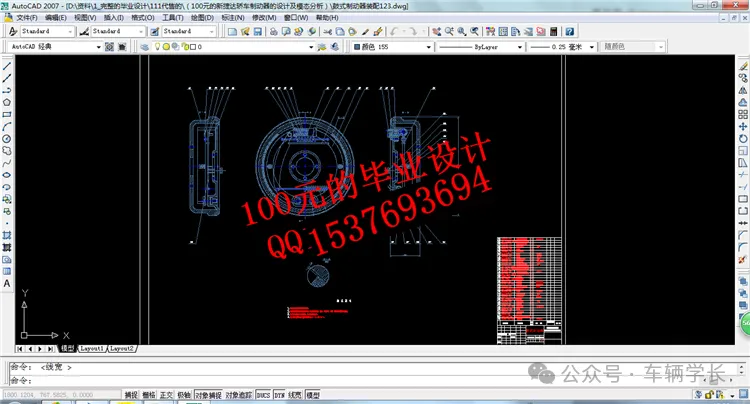The width and height of the screenshot is (750, 404).
Task: Select the Hatch tool in draw toolbar
Action: (7, 235)
